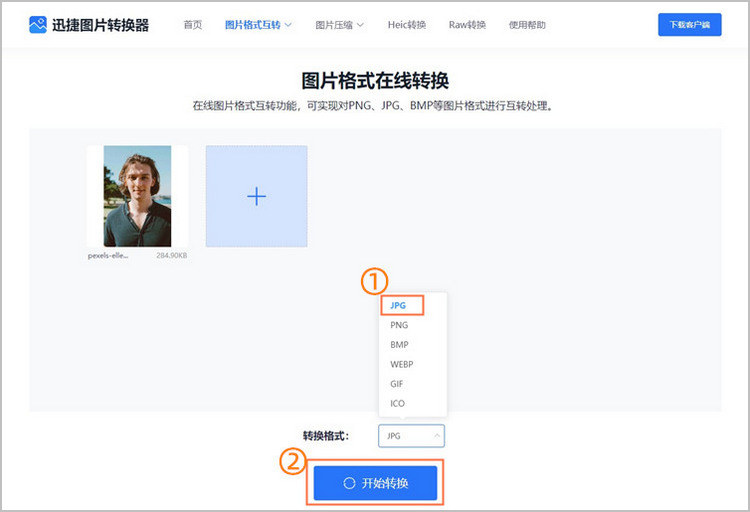Open the 图片压缩 menu
Viewport: 750px width, 512px height.
pos(334,25)
